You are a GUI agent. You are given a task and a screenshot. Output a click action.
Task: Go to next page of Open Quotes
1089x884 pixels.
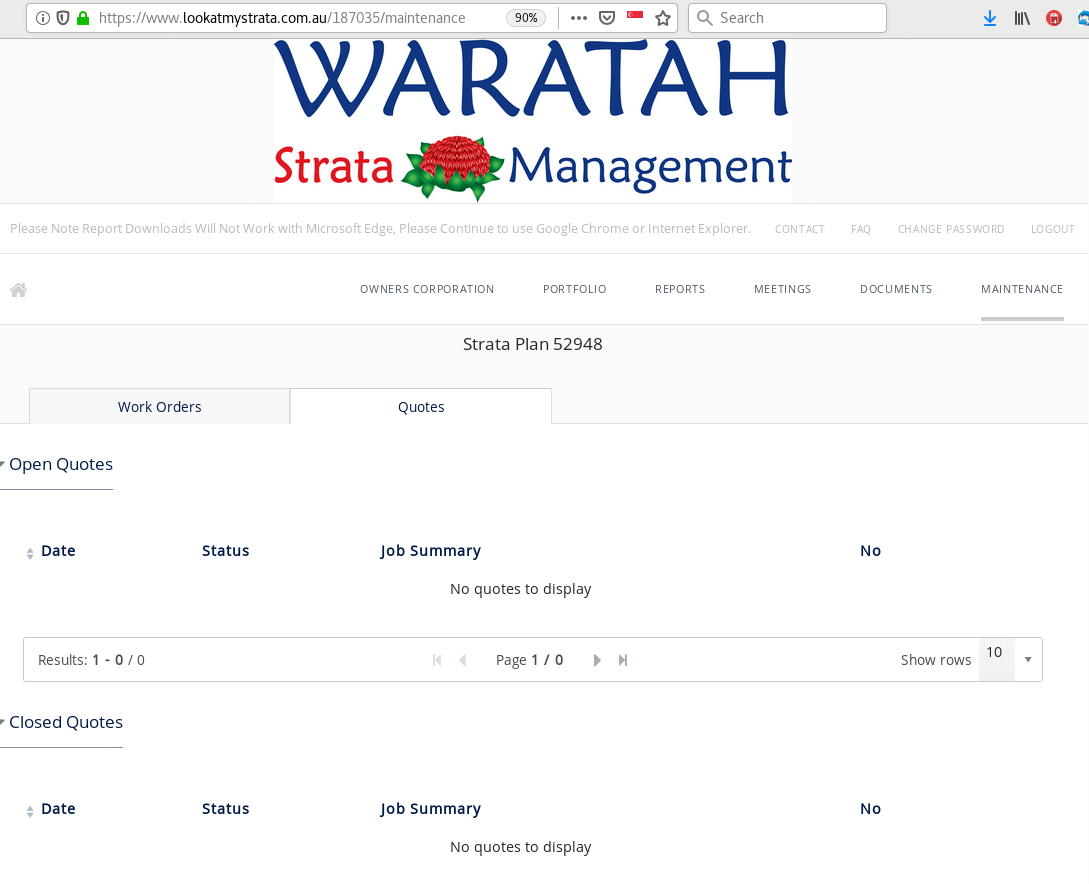pos(597,660)
